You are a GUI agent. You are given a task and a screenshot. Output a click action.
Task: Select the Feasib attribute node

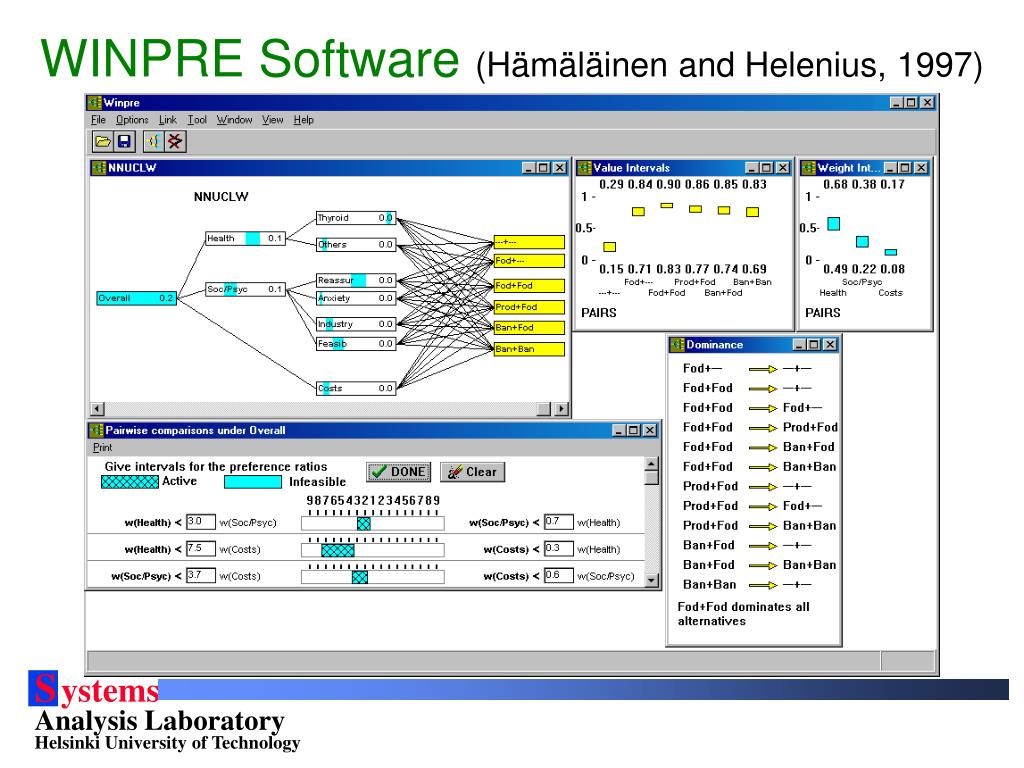click(x=356, y=344)
